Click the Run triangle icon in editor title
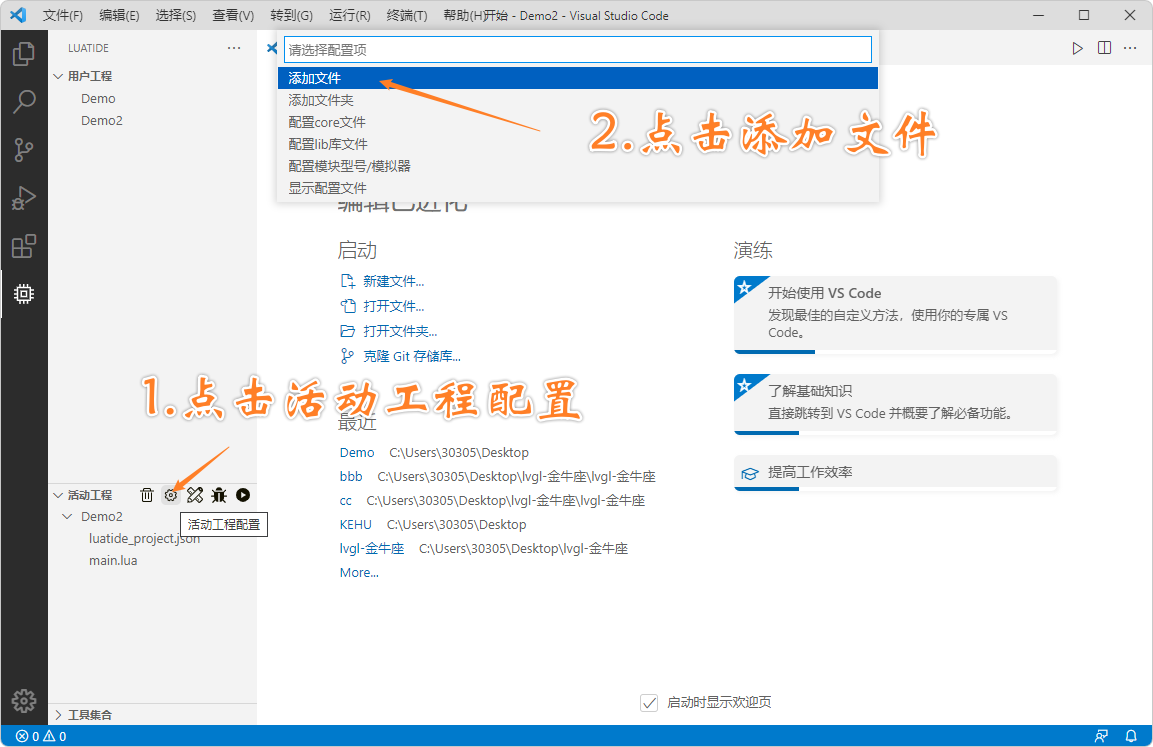Viewport: 1153px width, 747px height. [1077, 48]
